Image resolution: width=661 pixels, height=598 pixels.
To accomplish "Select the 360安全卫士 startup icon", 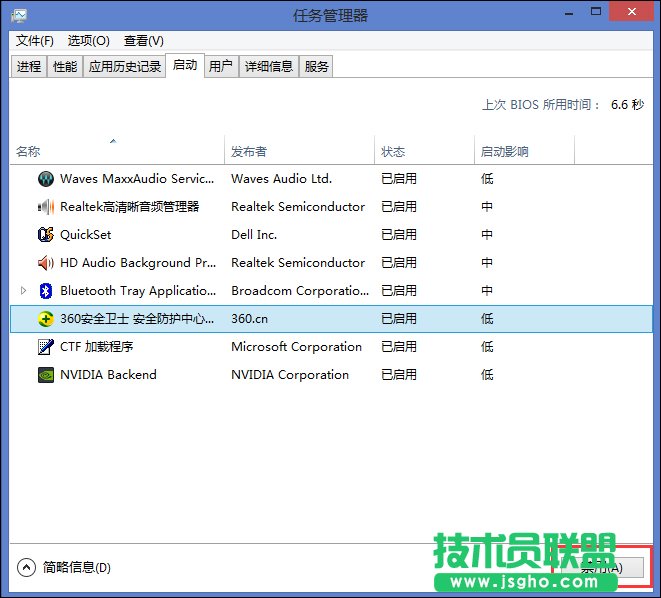I will click(x=45, y=319).
